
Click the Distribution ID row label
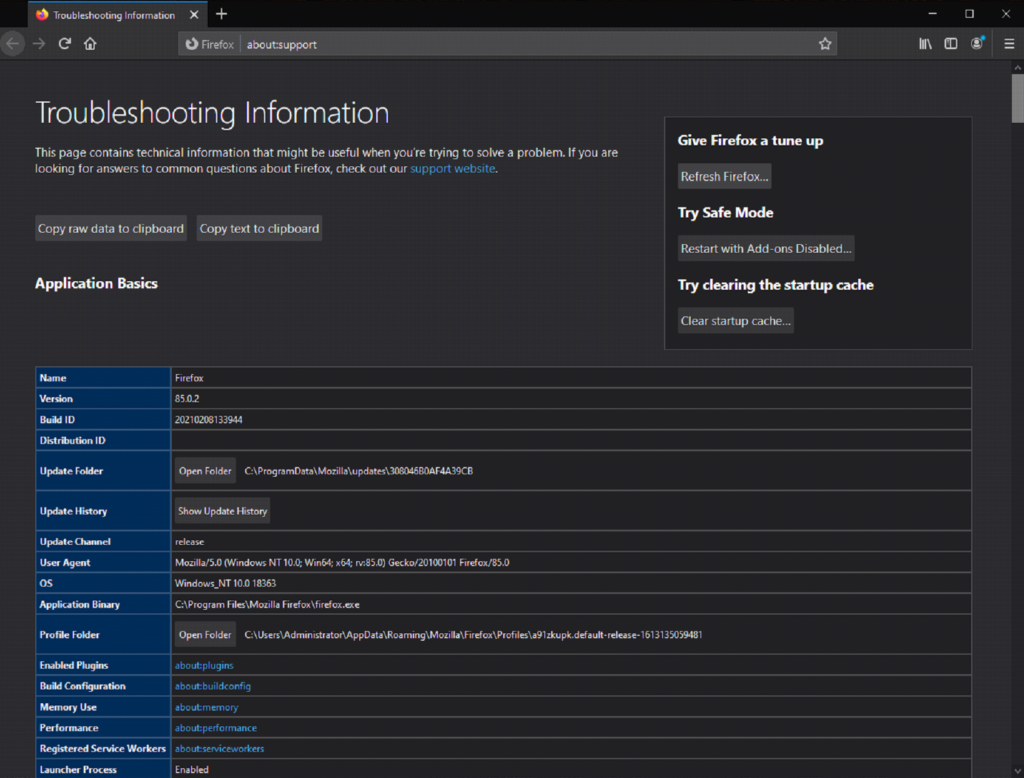point(72,440)
